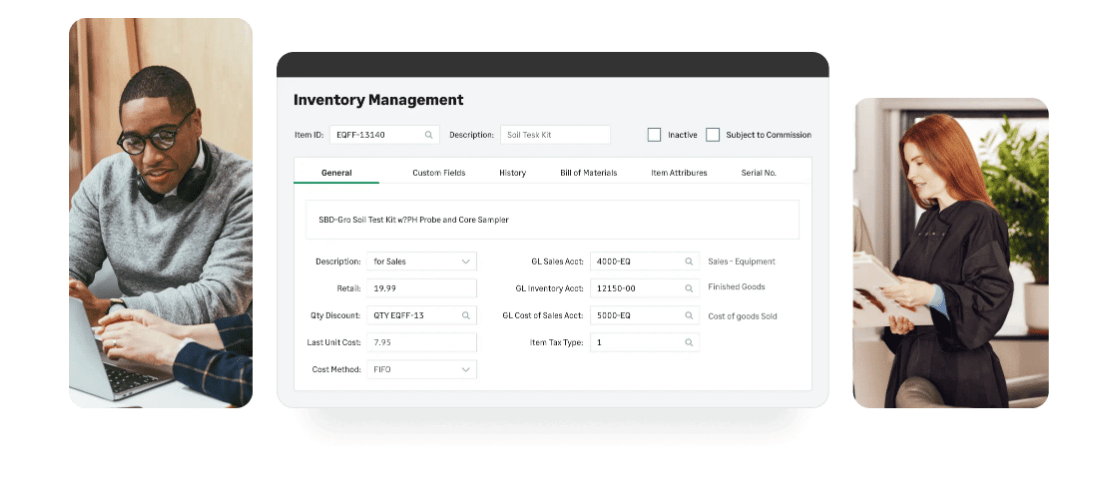Click the 'Cost of goods Sold' text
The width and height of the screenshot is (1106, 483).
[x=742, y=317]
